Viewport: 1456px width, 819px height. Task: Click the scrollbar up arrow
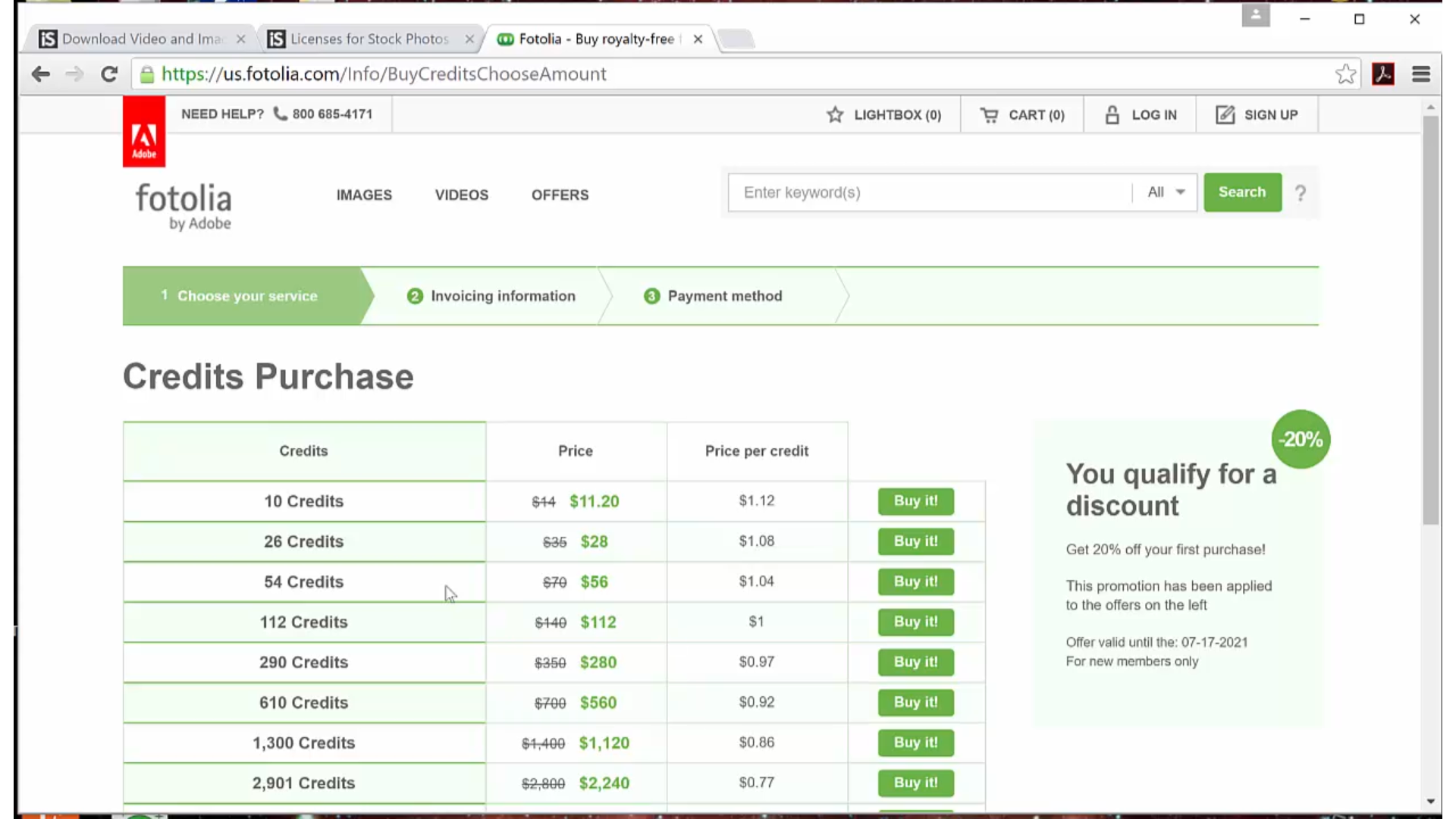point(1430,108)
